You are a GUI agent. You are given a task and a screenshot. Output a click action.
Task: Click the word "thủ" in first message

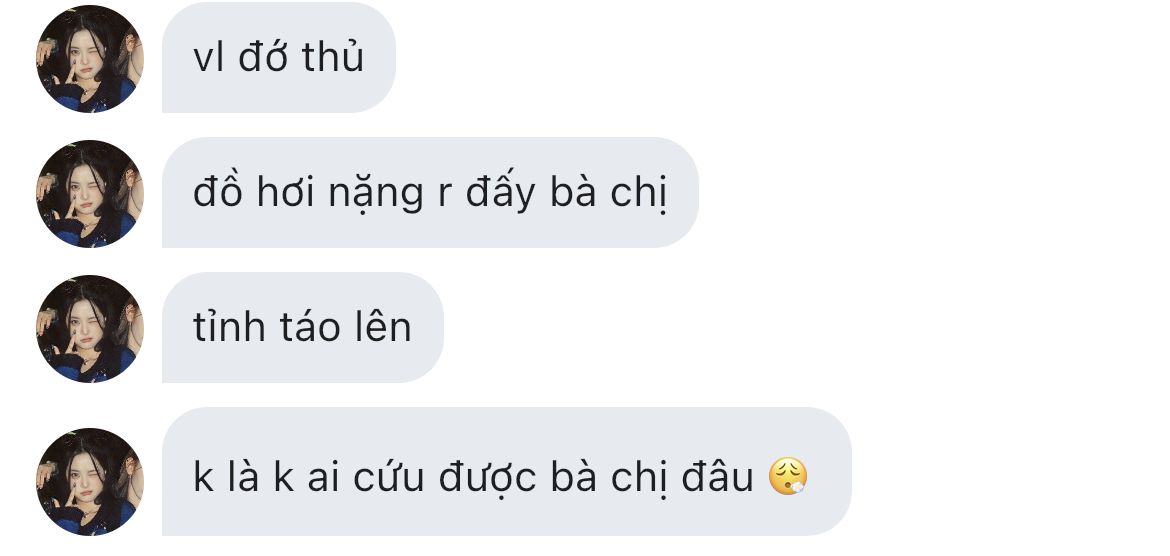[333, 57]
